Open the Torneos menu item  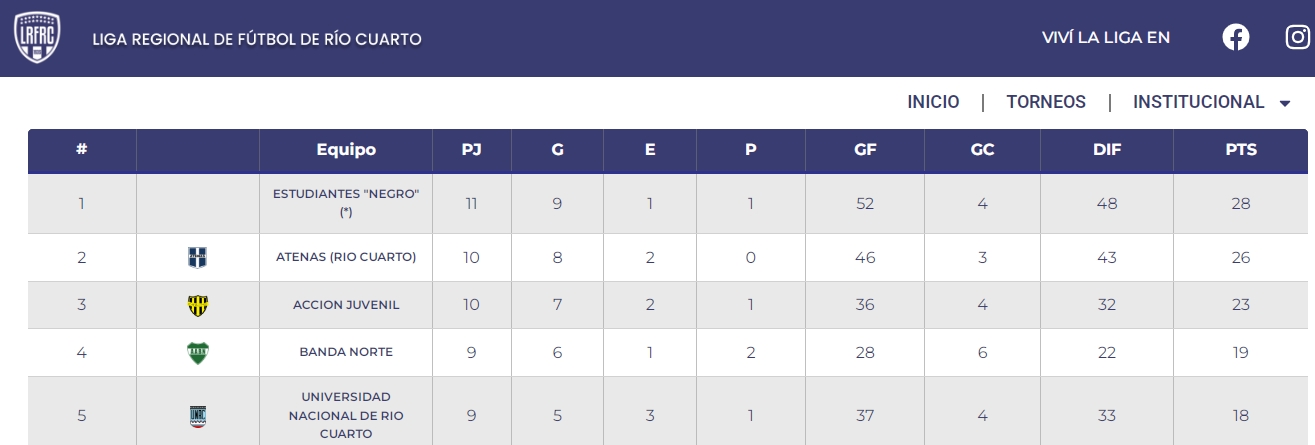(1046, 102)
